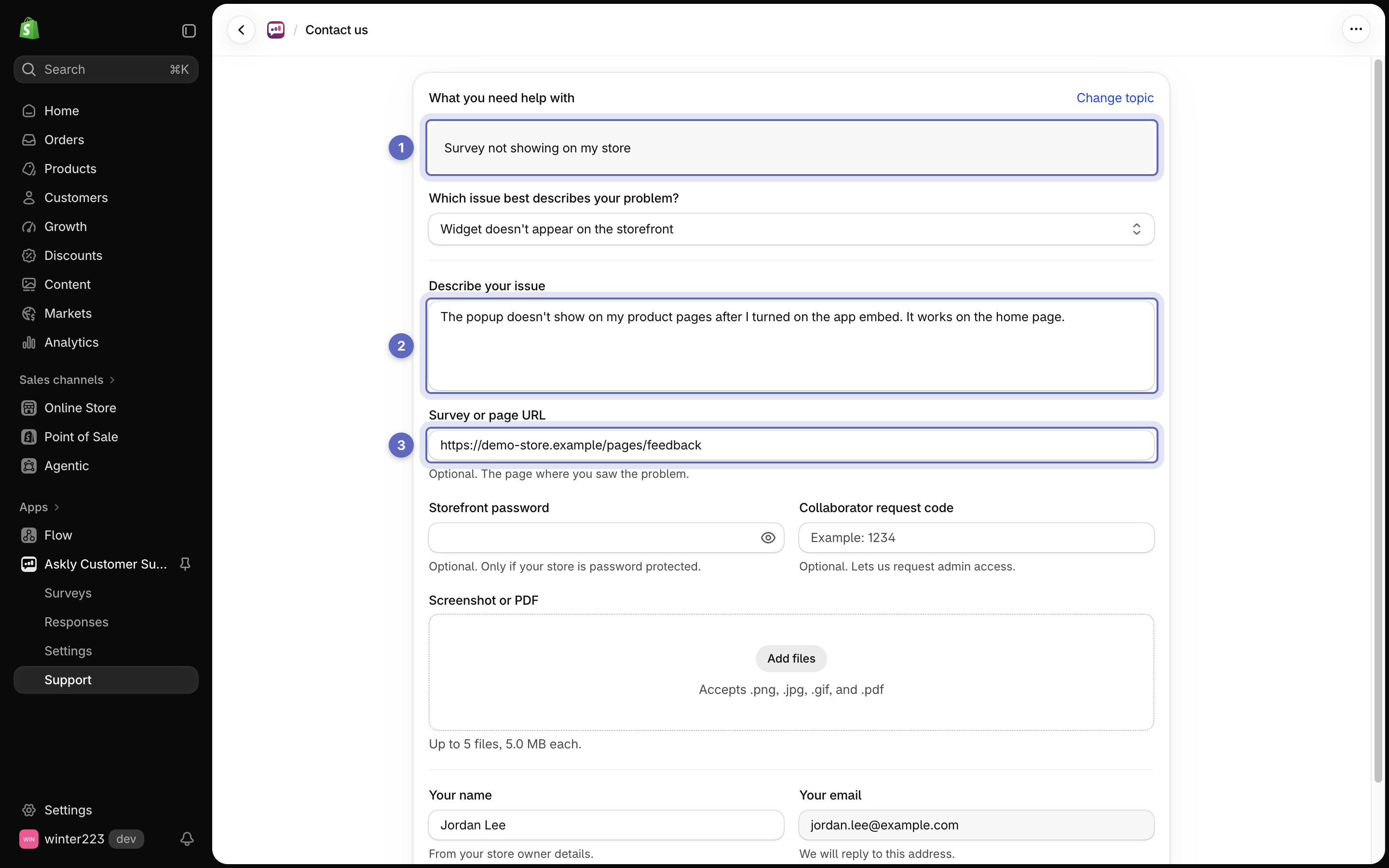Click the Online Store storefront icon

[29, 407]
